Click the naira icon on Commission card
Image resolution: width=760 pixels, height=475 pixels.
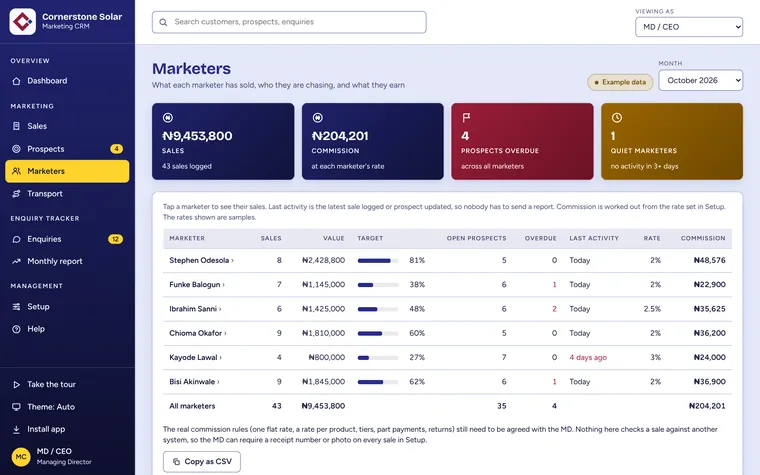317,117
